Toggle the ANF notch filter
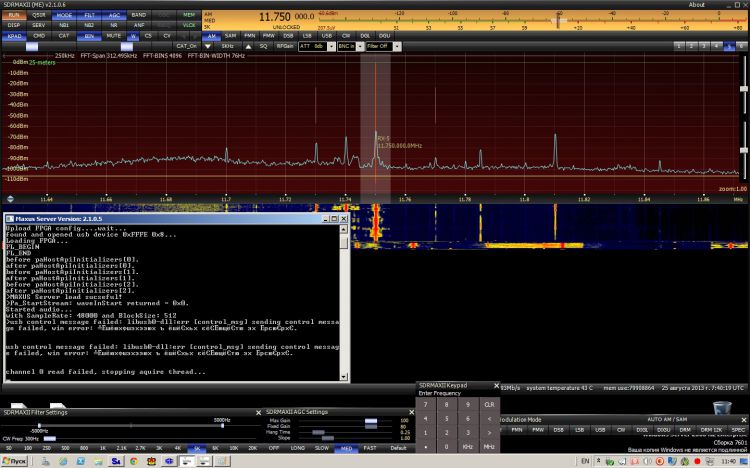 coord(139,25)
